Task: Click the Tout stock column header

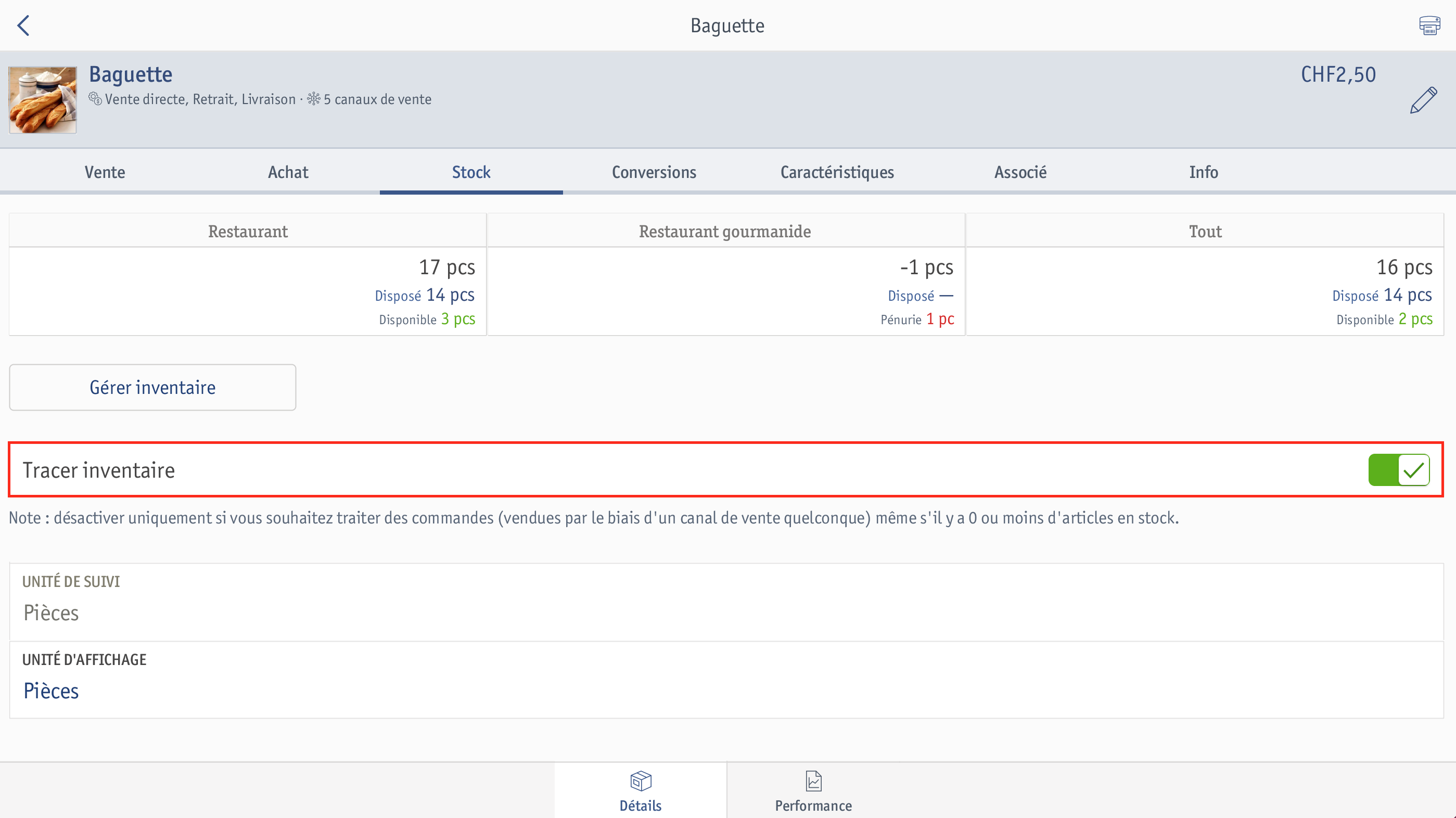Action: (x=1205, y=231)
